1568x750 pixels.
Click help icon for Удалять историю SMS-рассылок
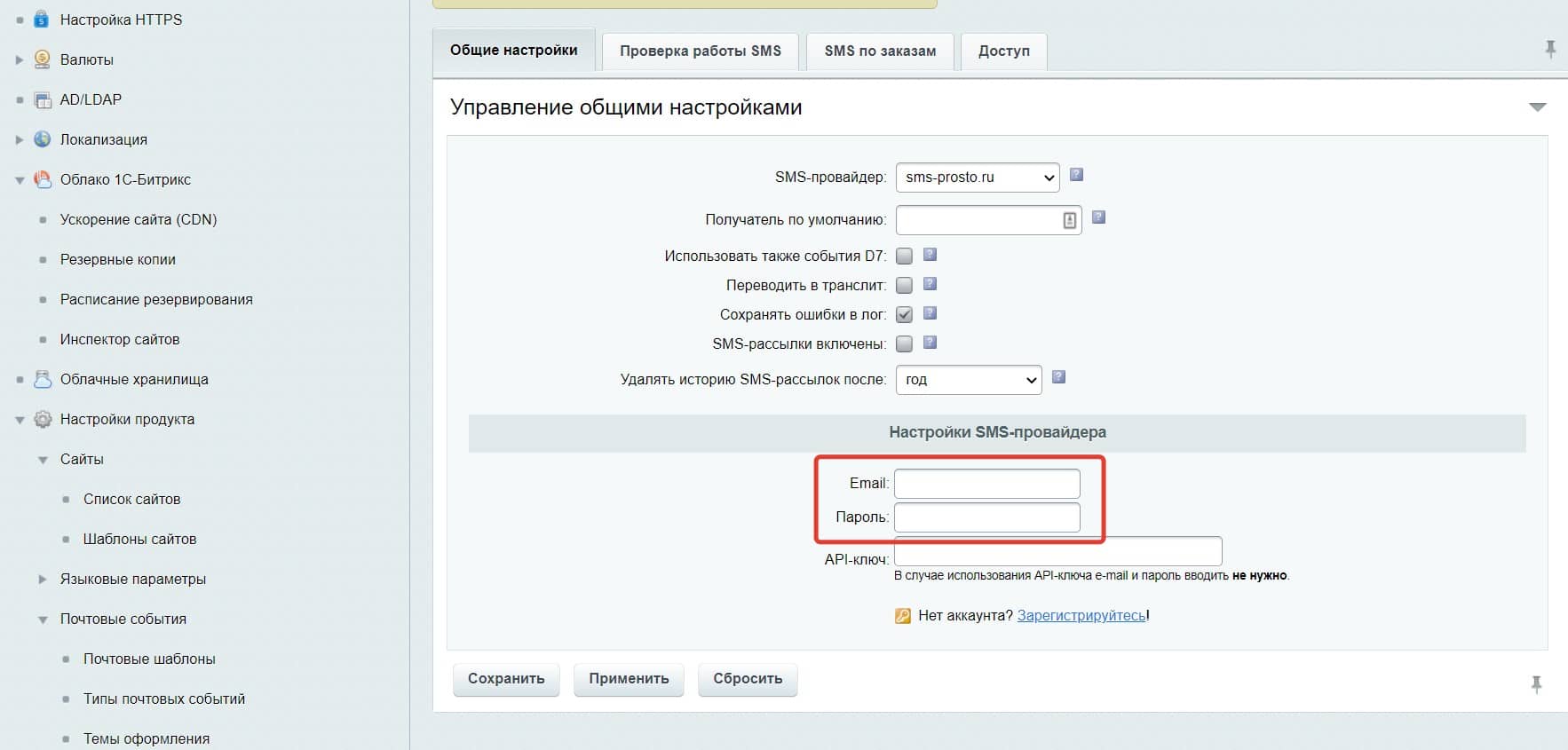tap(1058, 377)
